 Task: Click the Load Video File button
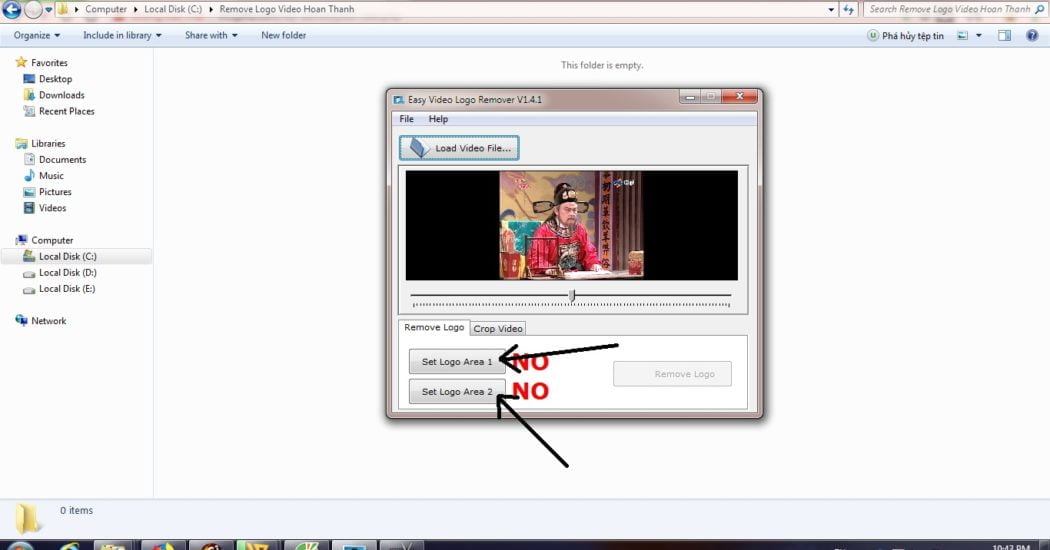[459, 148]
